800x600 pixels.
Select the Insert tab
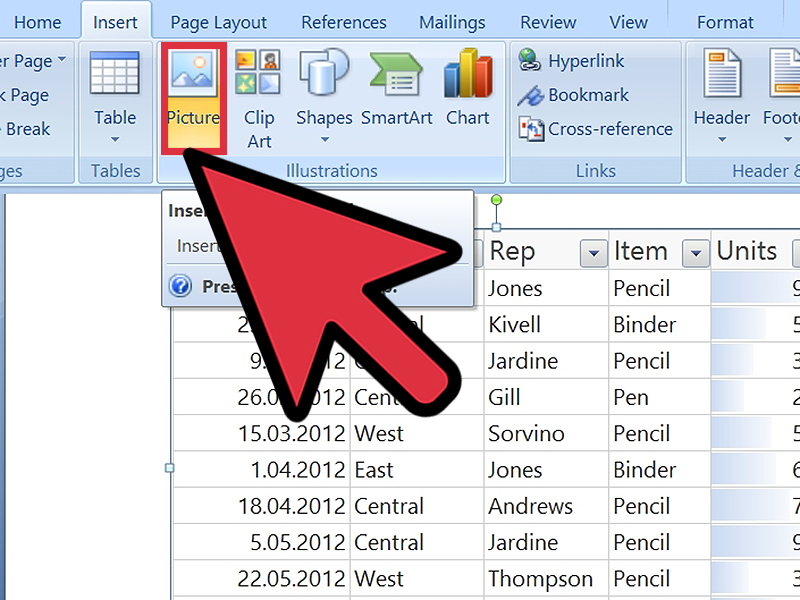(115, 22)
